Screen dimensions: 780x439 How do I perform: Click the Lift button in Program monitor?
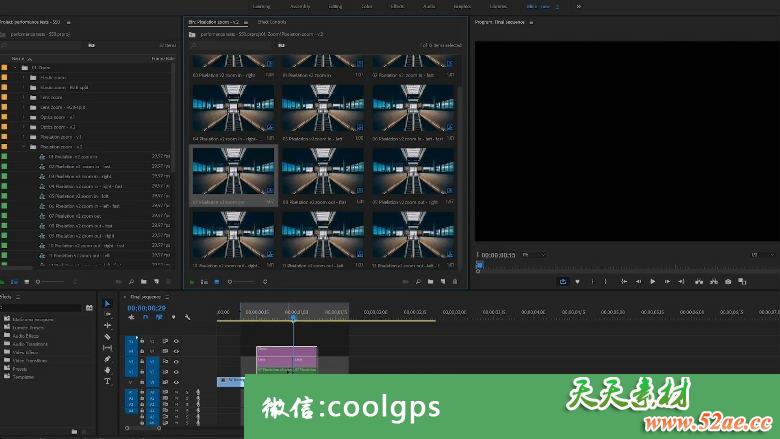point(699,281)
